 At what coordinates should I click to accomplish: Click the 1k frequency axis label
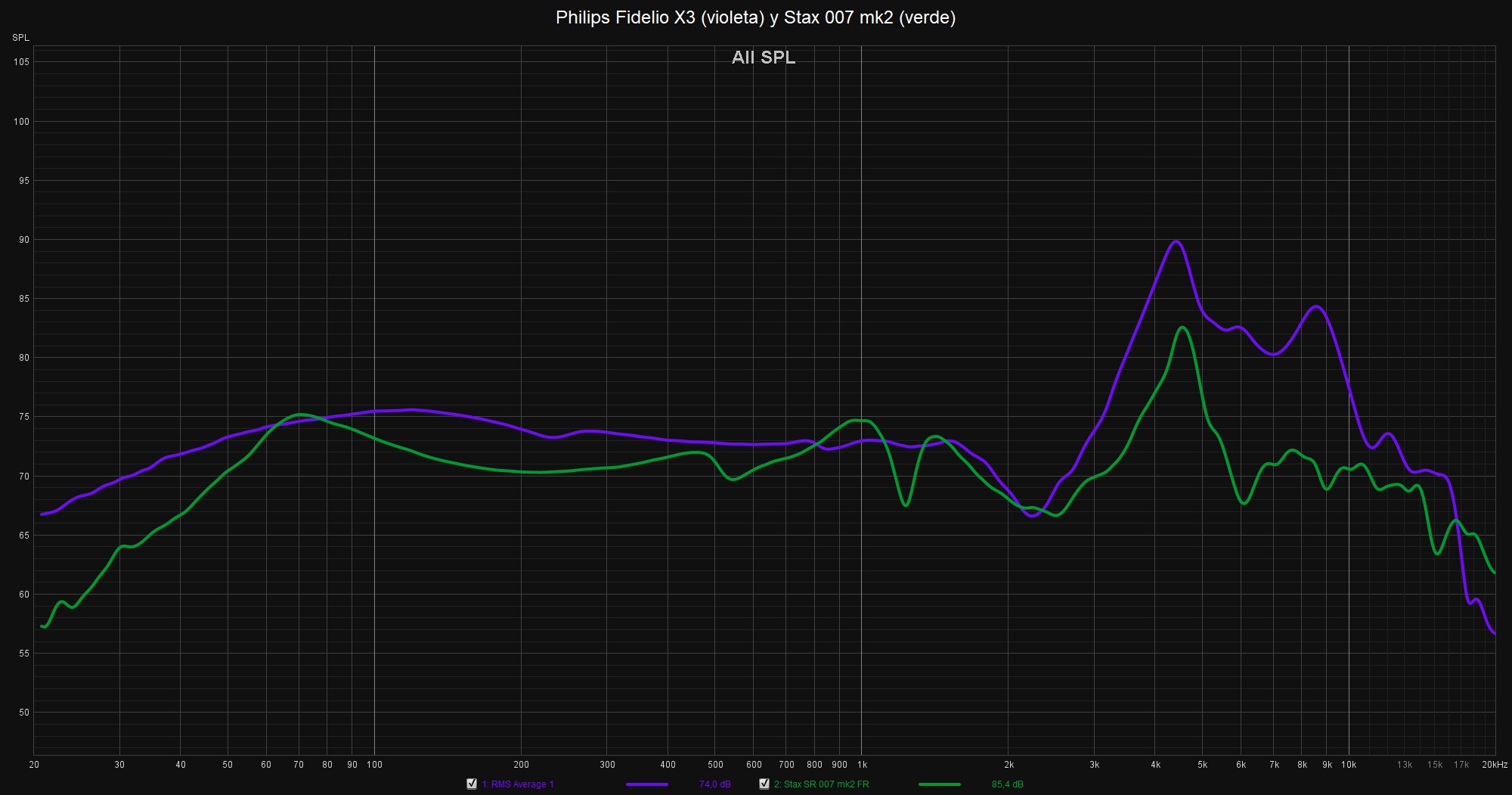(861, 765)
